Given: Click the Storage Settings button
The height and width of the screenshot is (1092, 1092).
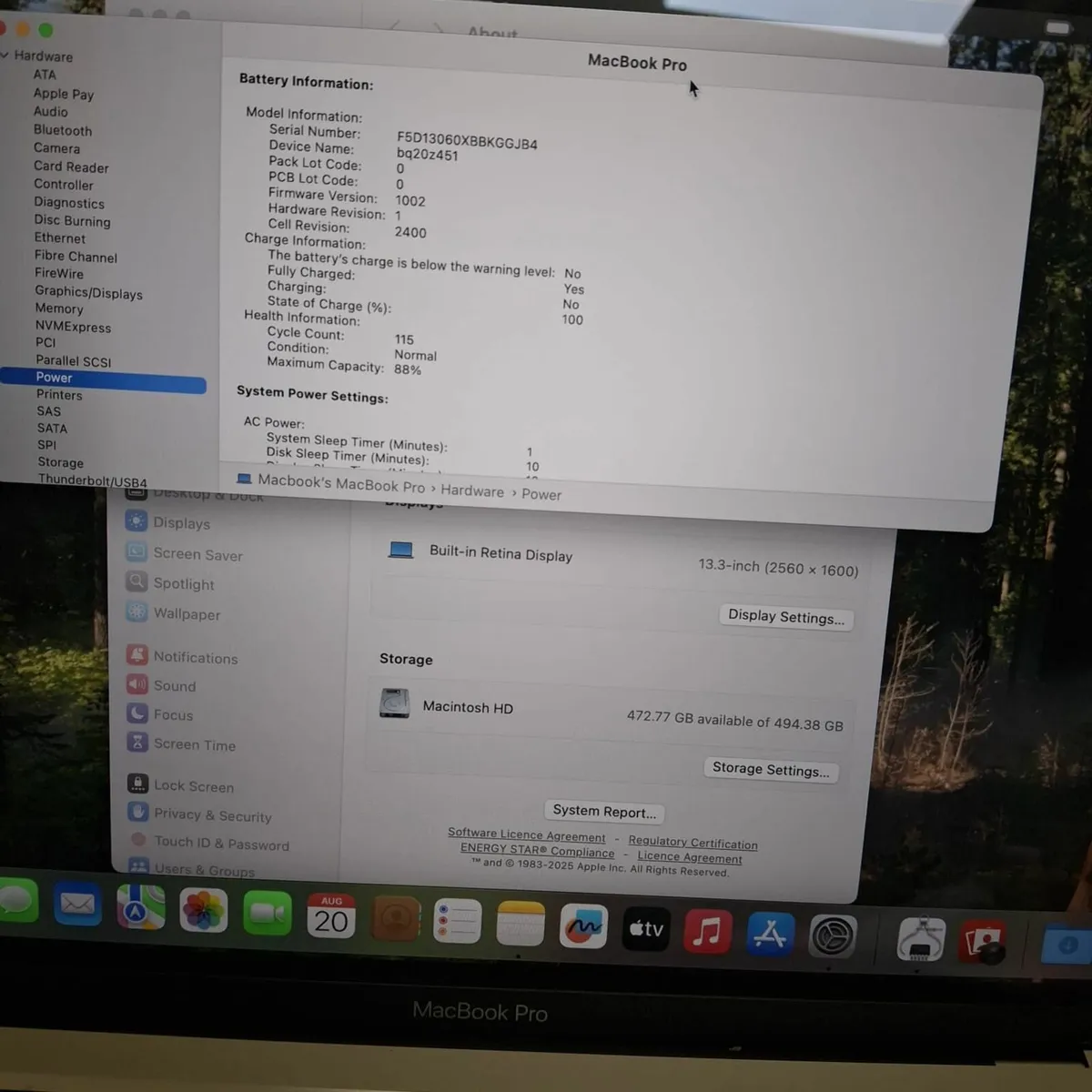Looking at the screenshot, I should (771, 769).
